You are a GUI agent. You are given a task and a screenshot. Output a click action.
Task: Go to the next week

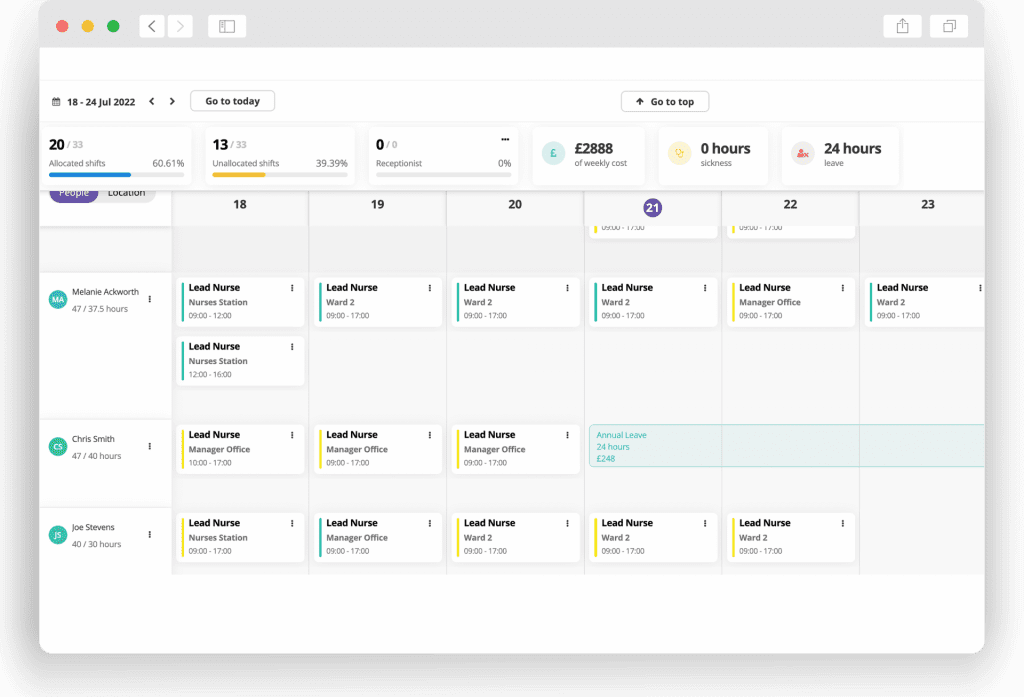[x=172, y=102]
